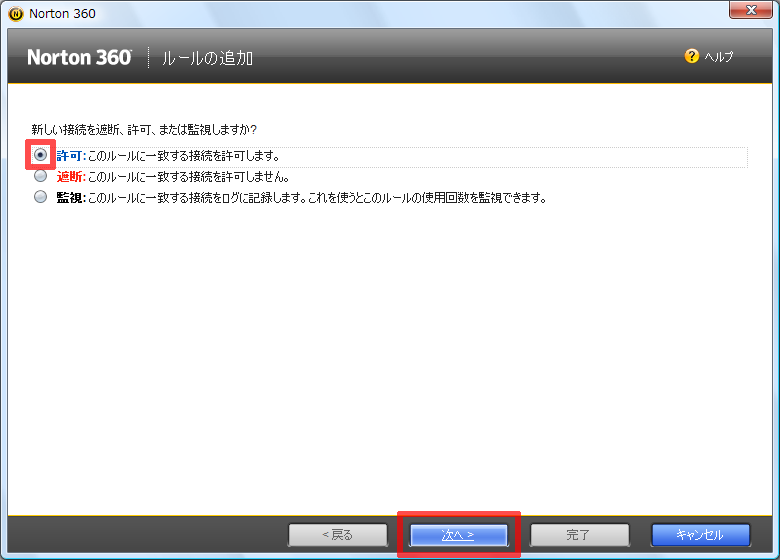
Task: Click the description text after 遮断
Action: [x=188, y=177]
